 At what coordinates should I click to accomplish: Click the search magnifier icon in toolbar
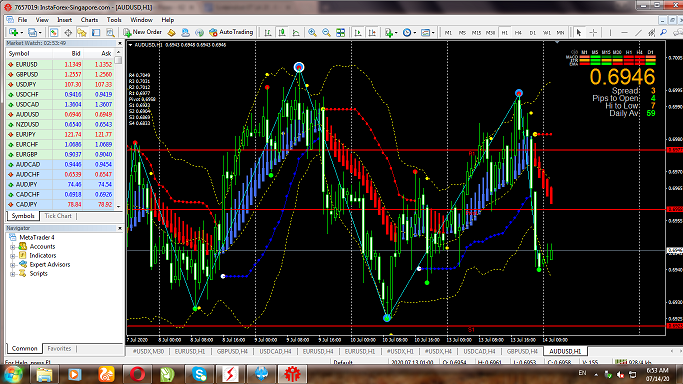pyautogui.click(x=663, y=32)
